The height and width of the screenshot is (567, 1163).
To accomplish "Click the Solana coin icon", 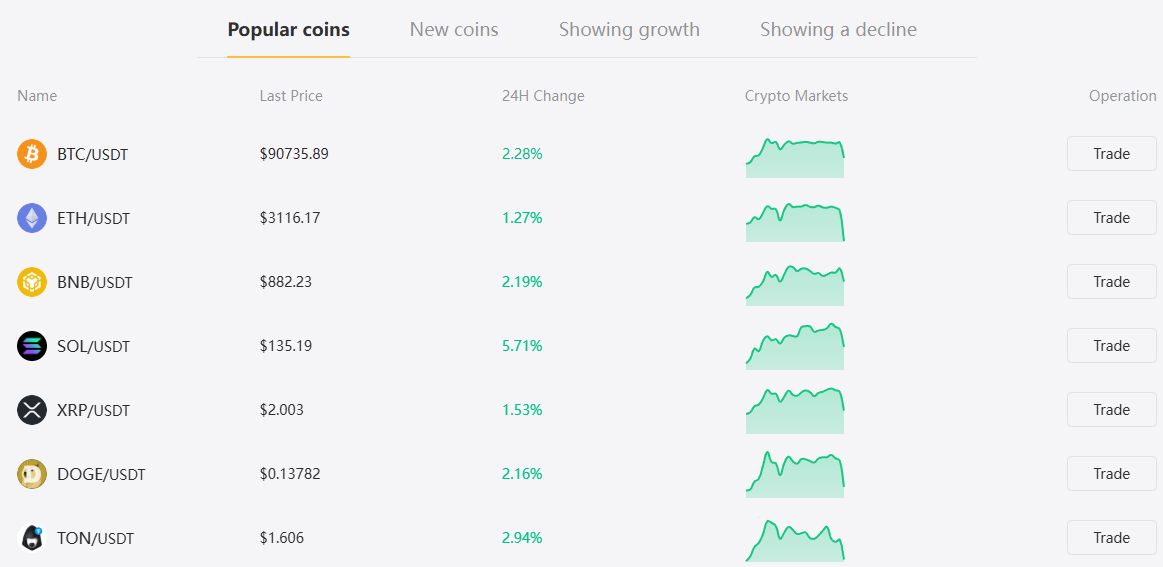I will tap(32, 346).
